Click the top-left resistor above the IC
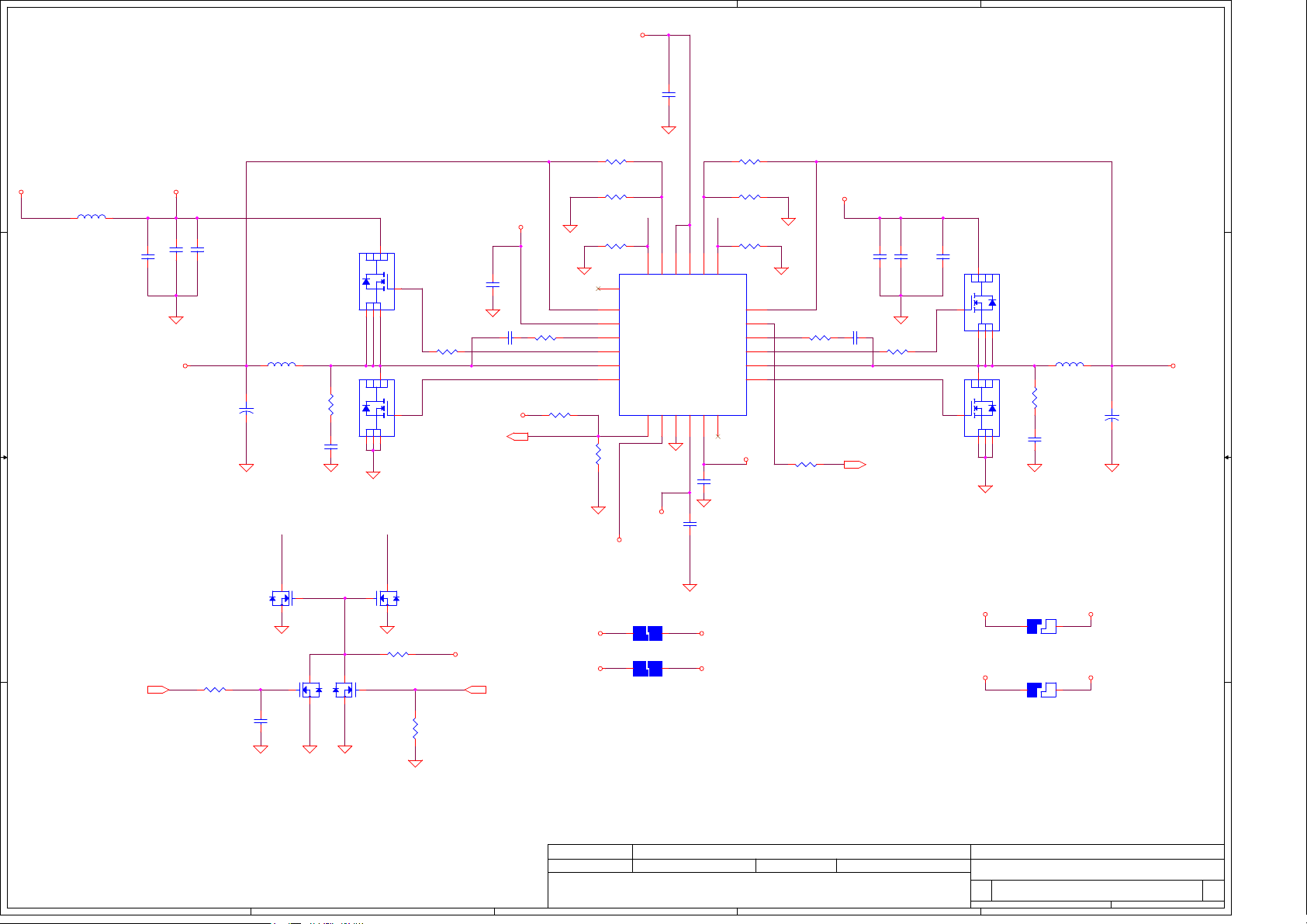This screenshot has width=1307, height=924. [x=616, y=161]
